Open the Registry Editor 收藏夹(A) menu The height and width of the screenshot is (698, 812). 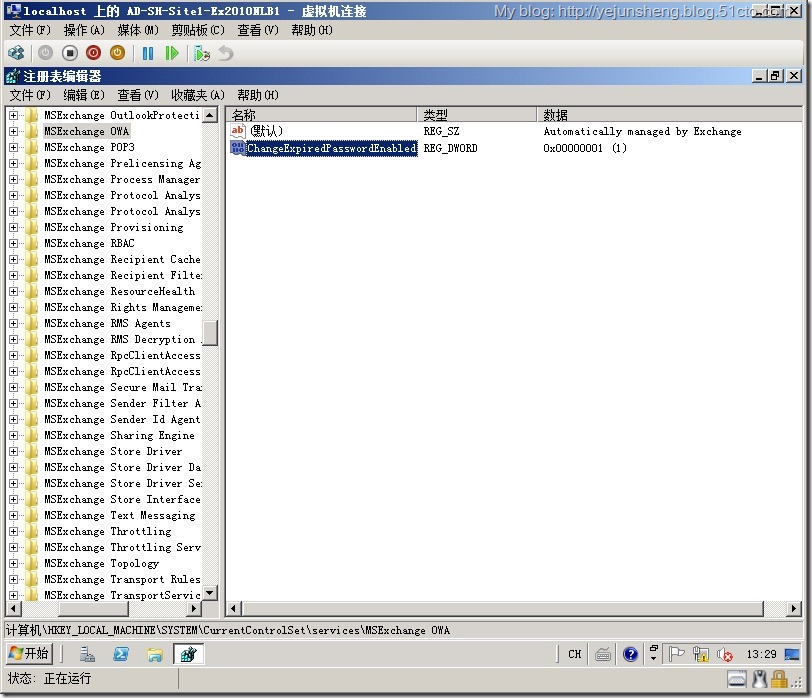coord(198,95)
